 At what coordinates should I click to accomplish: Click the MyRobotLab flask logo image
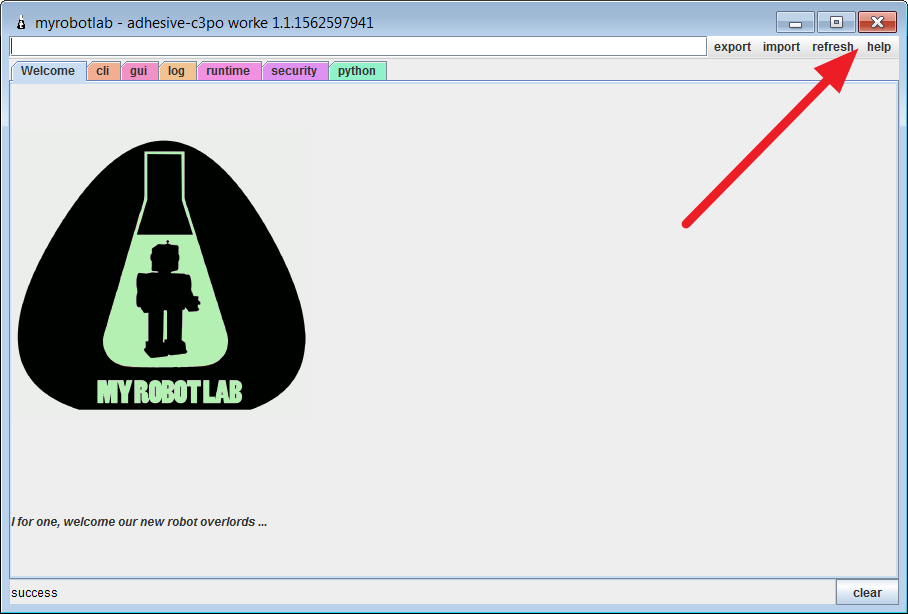point(162,275)
